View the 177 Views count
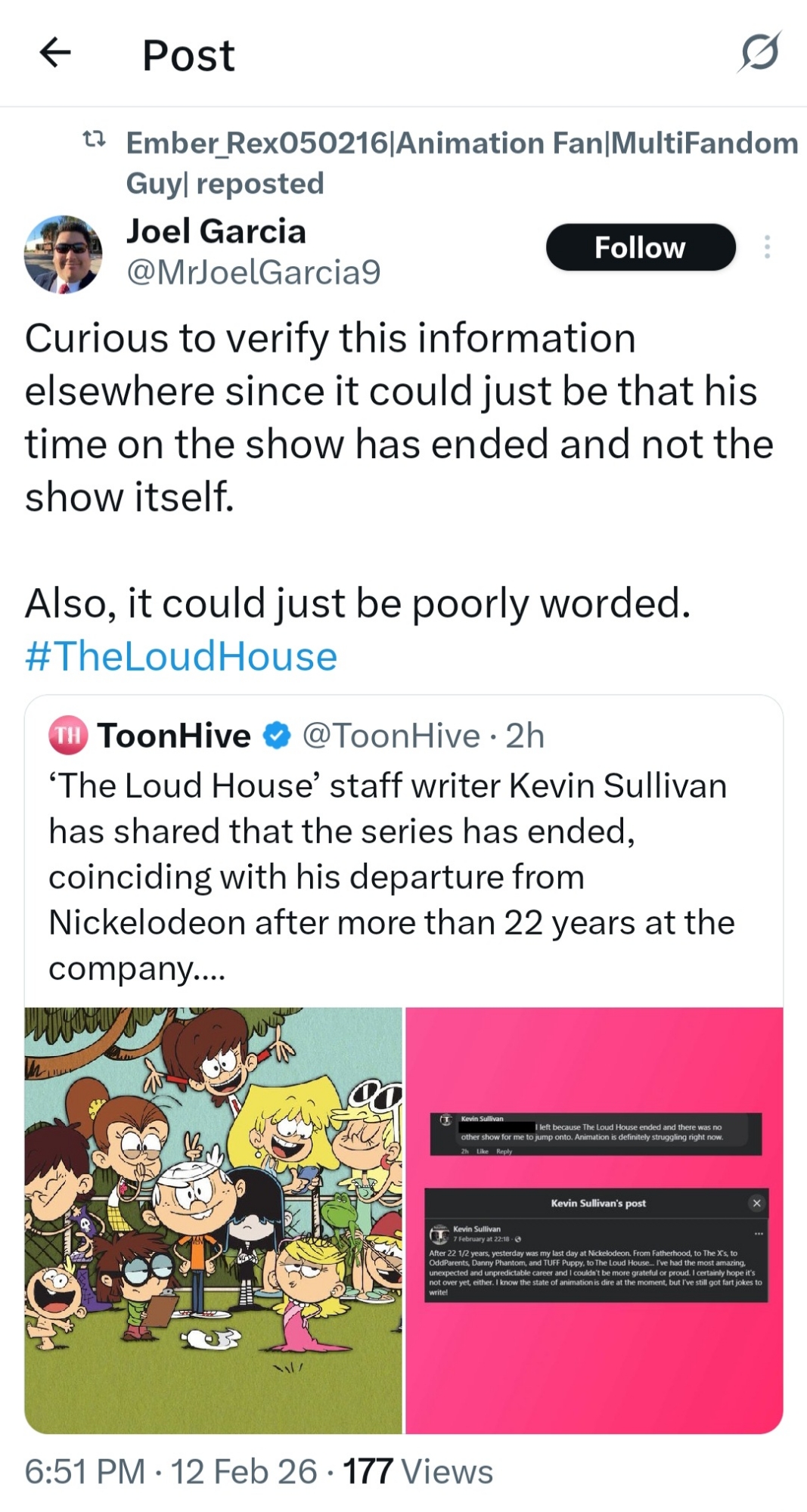The height and width of the screenshot is (1512, 807). tap(417, 1472)
